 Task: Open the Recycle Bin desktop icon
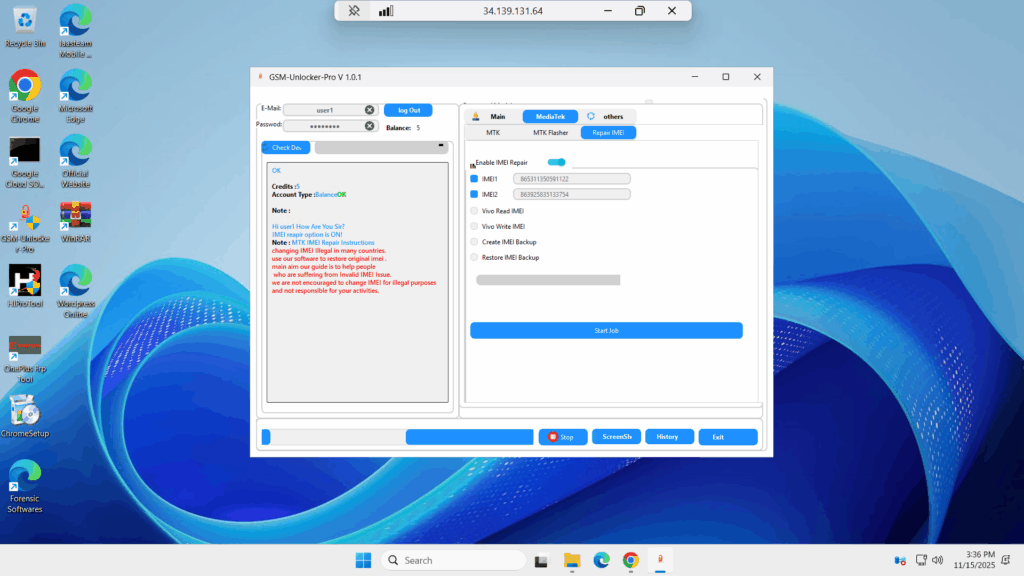[x=25, y=22]
